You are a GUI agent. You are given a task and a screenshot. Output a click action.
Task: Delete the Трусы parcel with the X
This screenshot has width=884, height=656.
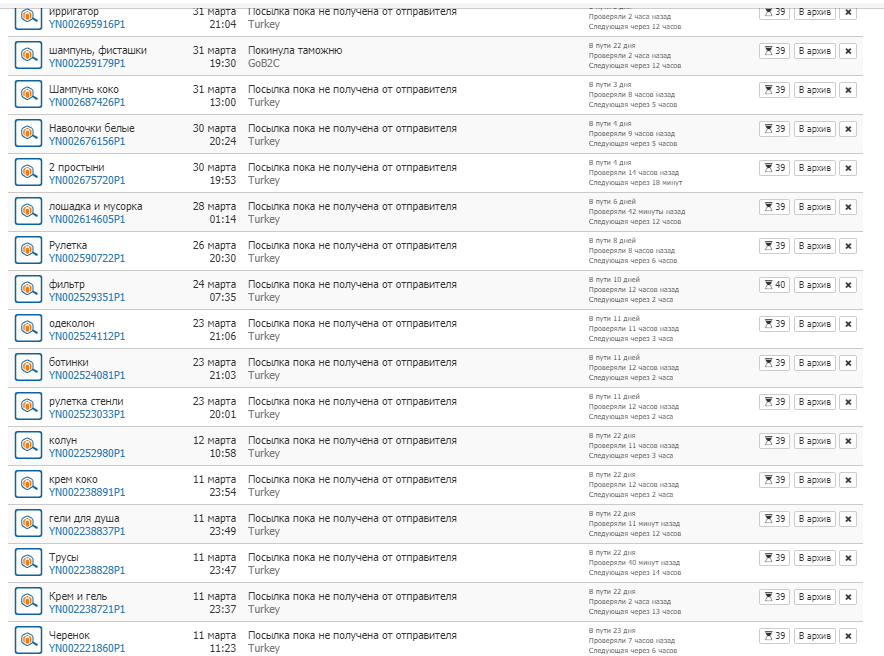[x=848, y=558]
